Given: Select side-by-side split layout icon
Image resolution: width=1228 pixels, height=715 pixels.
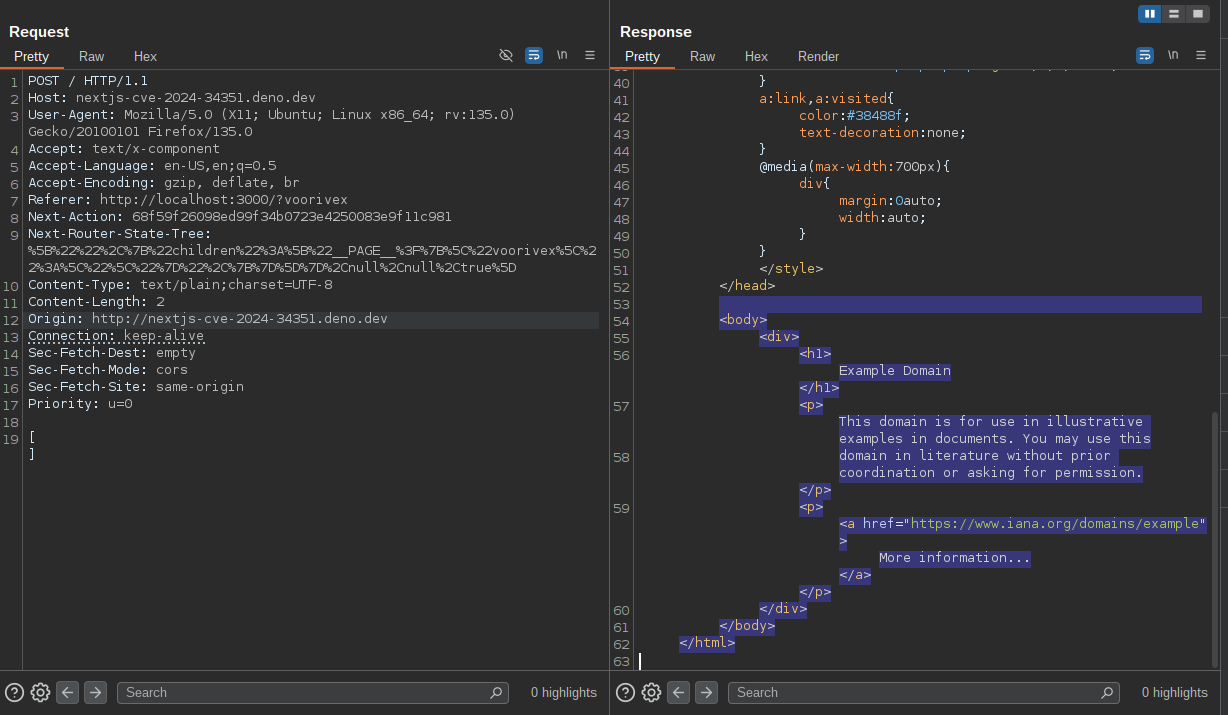Looking at the screenshot, I should coord(1150,14).
